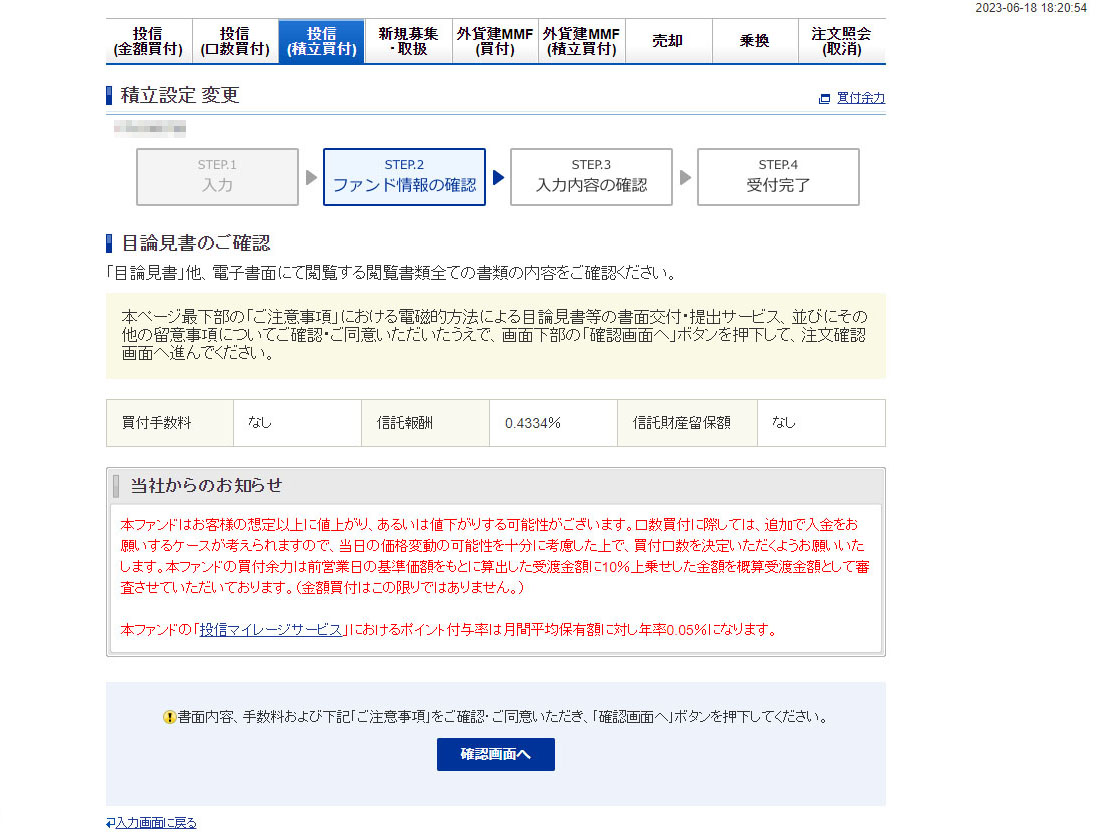1102x839 pixels.
Task: Select the 乗換 tab
Action: click(x=755, y=41)
